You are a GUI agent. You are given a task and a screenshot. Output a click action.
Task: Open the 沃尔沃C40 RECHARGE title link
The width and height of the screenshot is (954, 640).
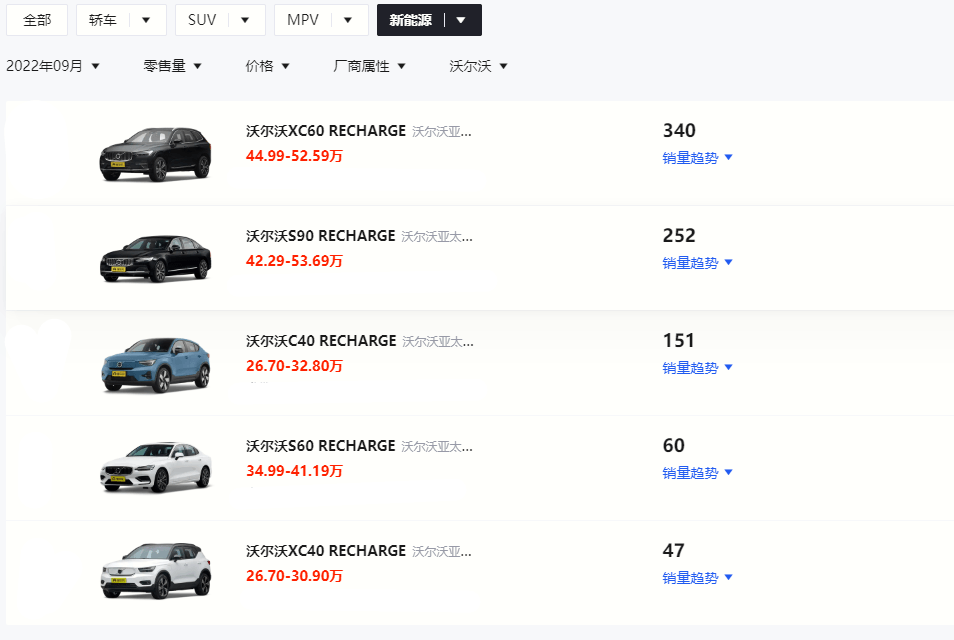(321, 341)
